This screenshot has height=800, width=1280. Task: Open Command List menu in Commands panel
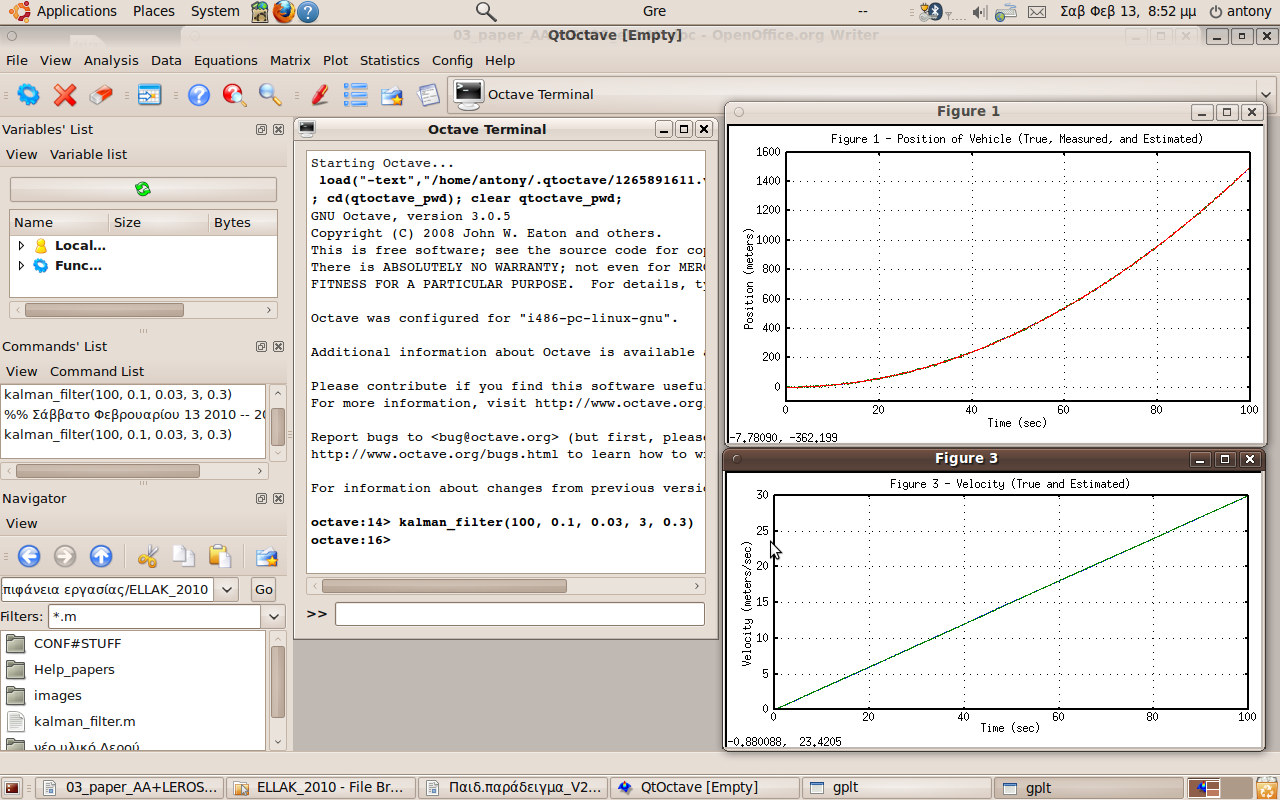pos(97,371)
